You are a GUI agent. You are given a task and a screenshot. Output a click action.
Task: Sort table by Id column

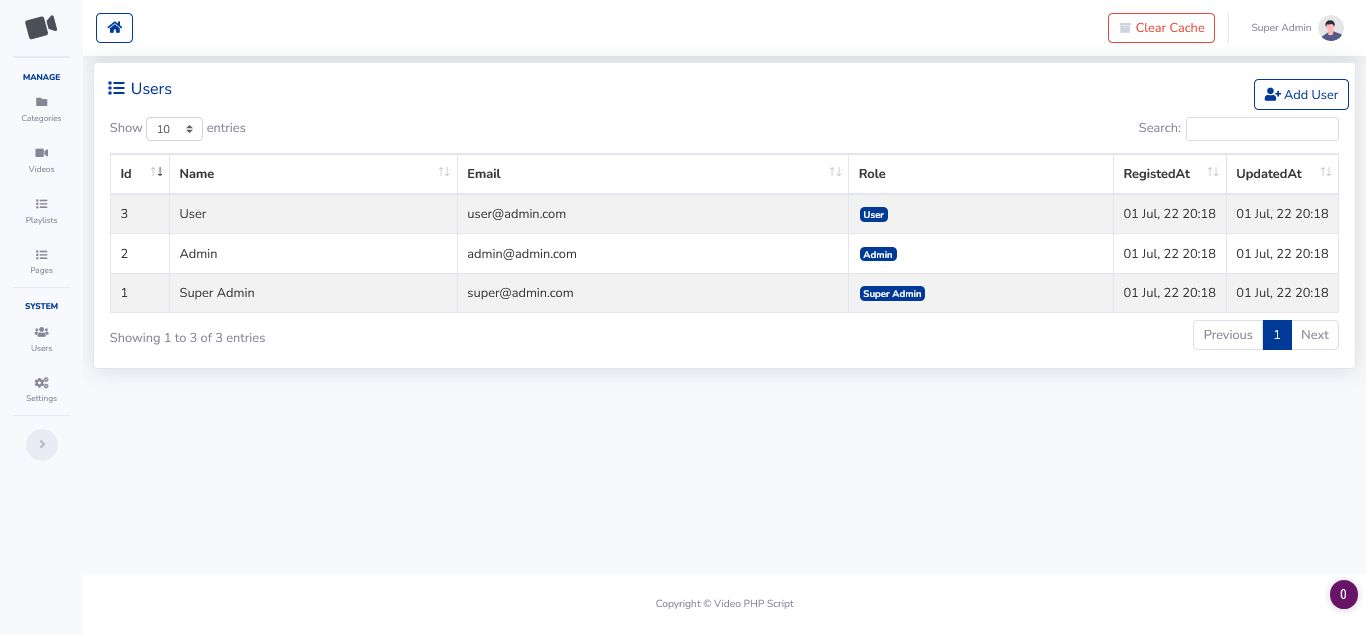tap(140, 174)
